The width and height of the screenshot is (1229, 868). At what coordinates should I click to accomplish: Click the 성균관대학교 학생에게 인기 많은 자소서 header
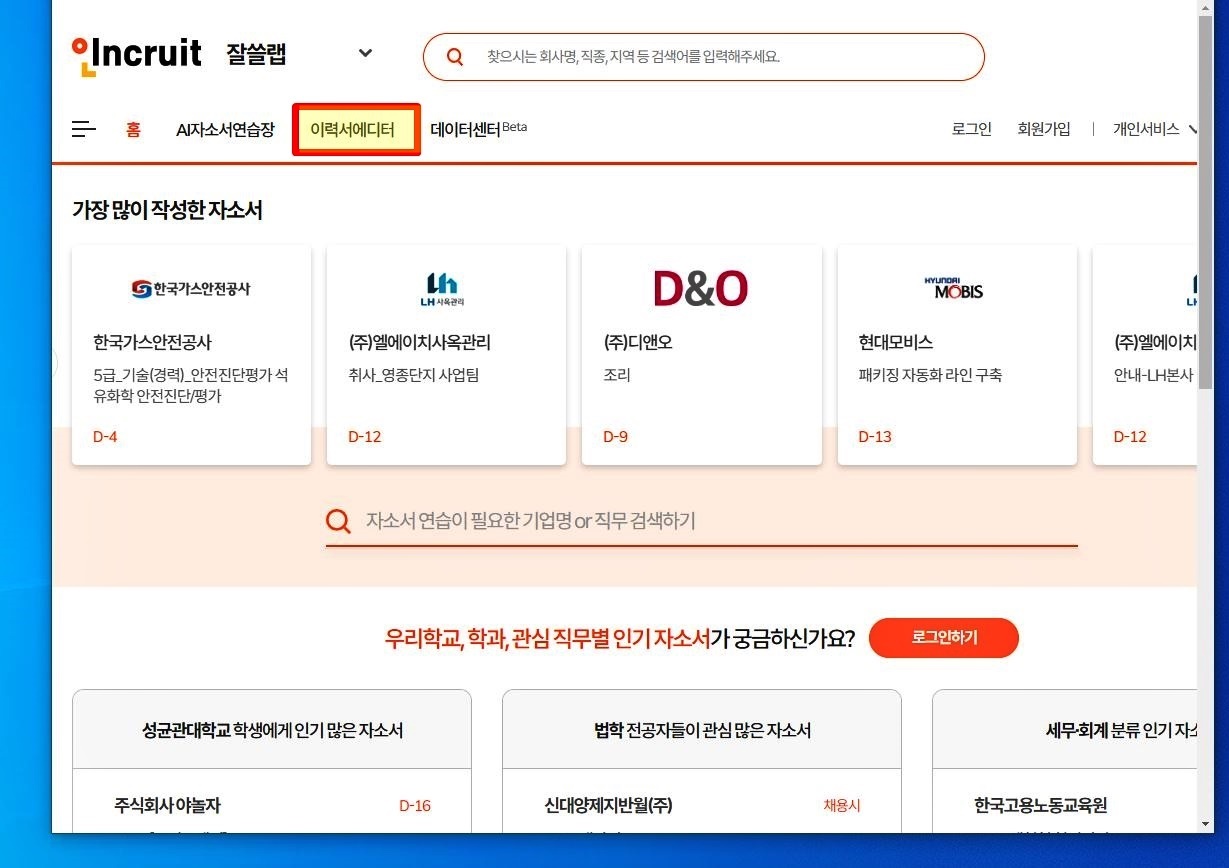pyautogui.click(x=272, y=731)
